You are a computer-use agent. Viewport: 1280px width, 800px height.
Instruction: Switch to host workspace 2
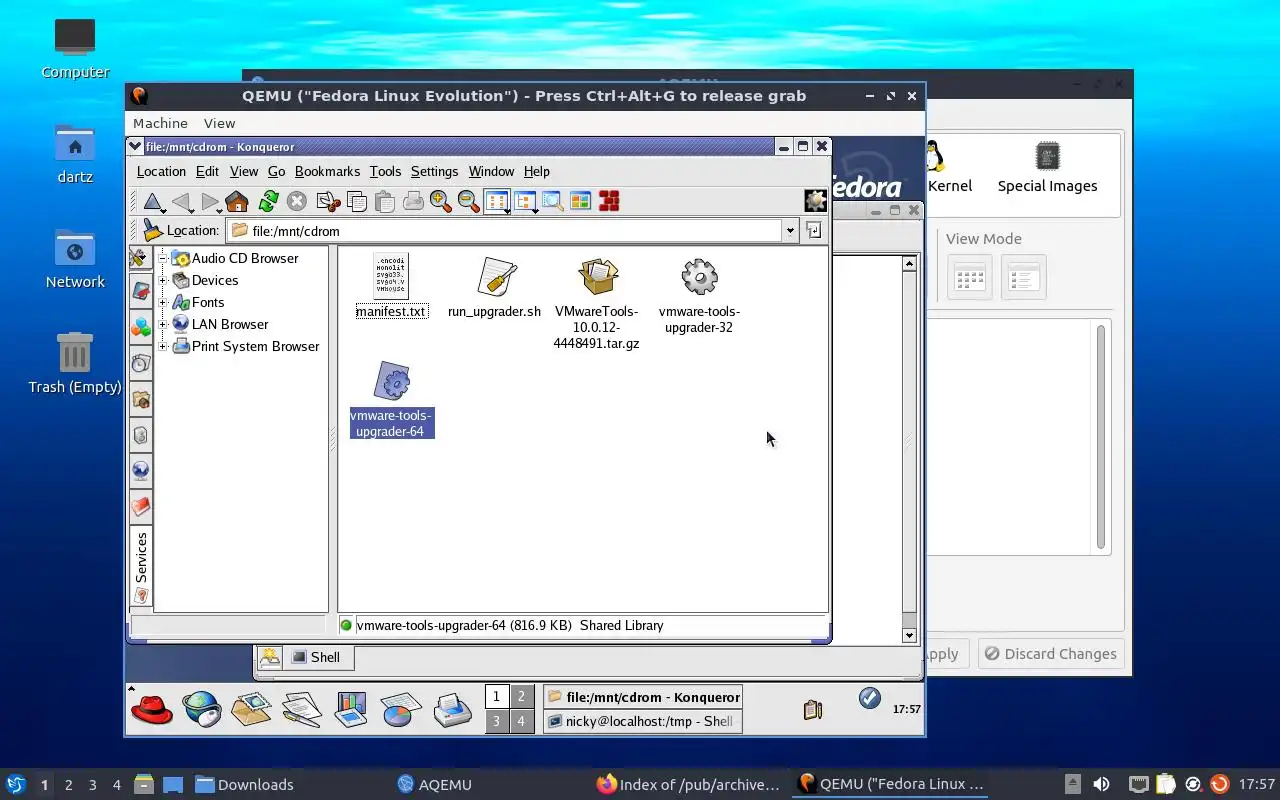point(69,785)
